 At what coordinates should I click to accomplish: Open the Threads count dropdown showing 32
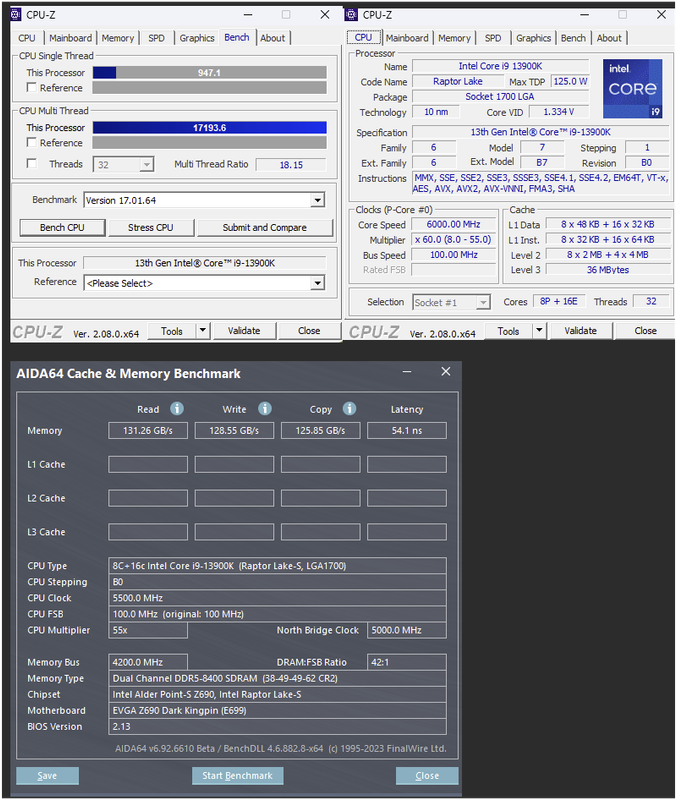pos(123,164)
